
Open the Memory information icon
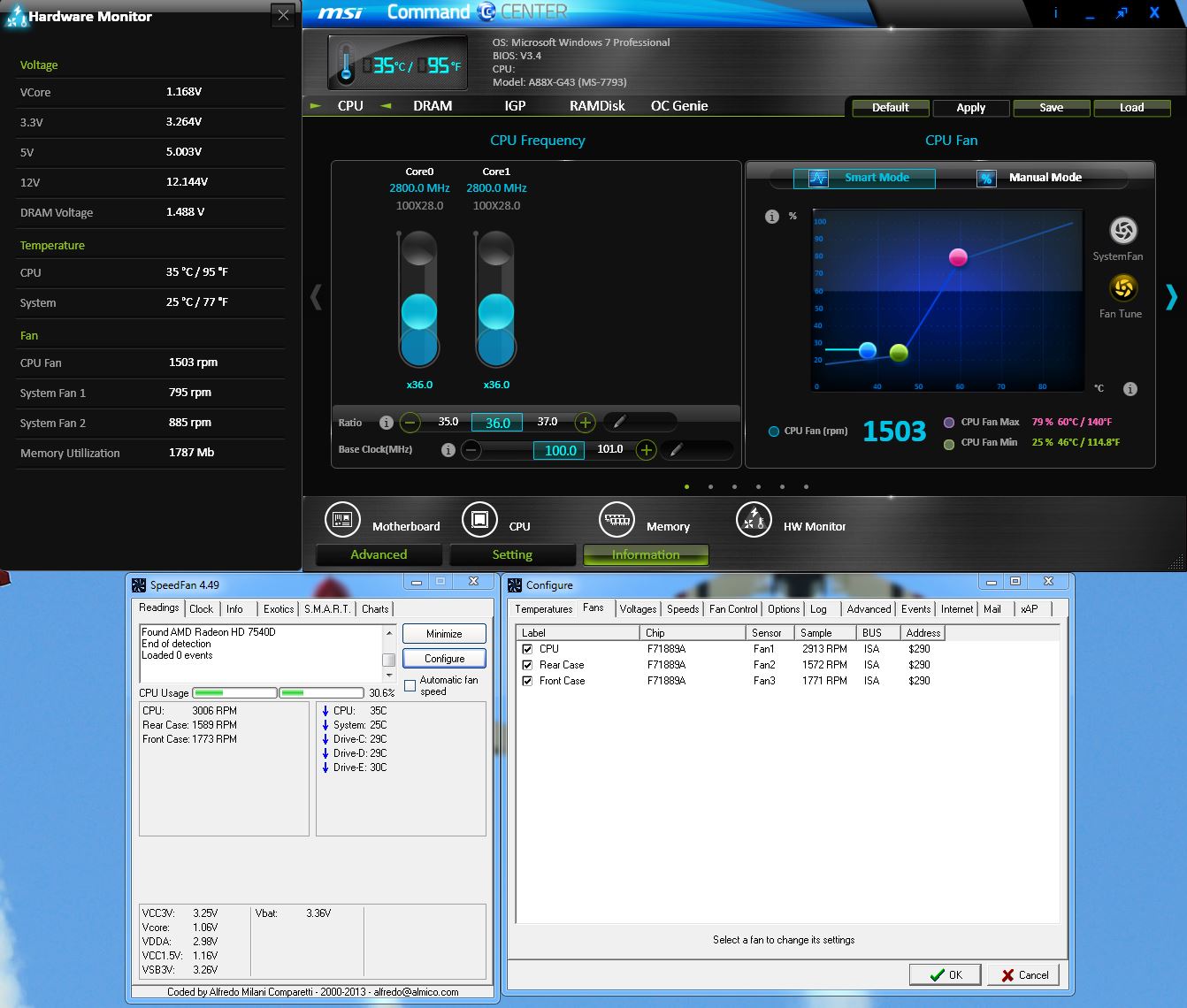616,520
